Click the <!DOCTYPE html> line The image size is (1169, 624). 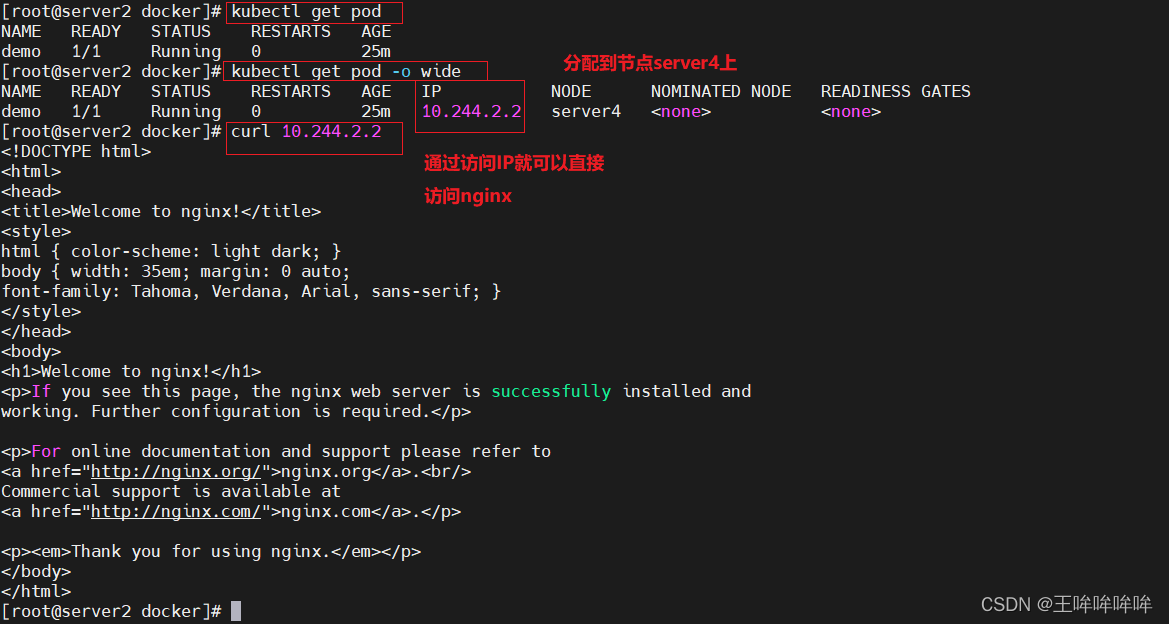pos(76,151)
